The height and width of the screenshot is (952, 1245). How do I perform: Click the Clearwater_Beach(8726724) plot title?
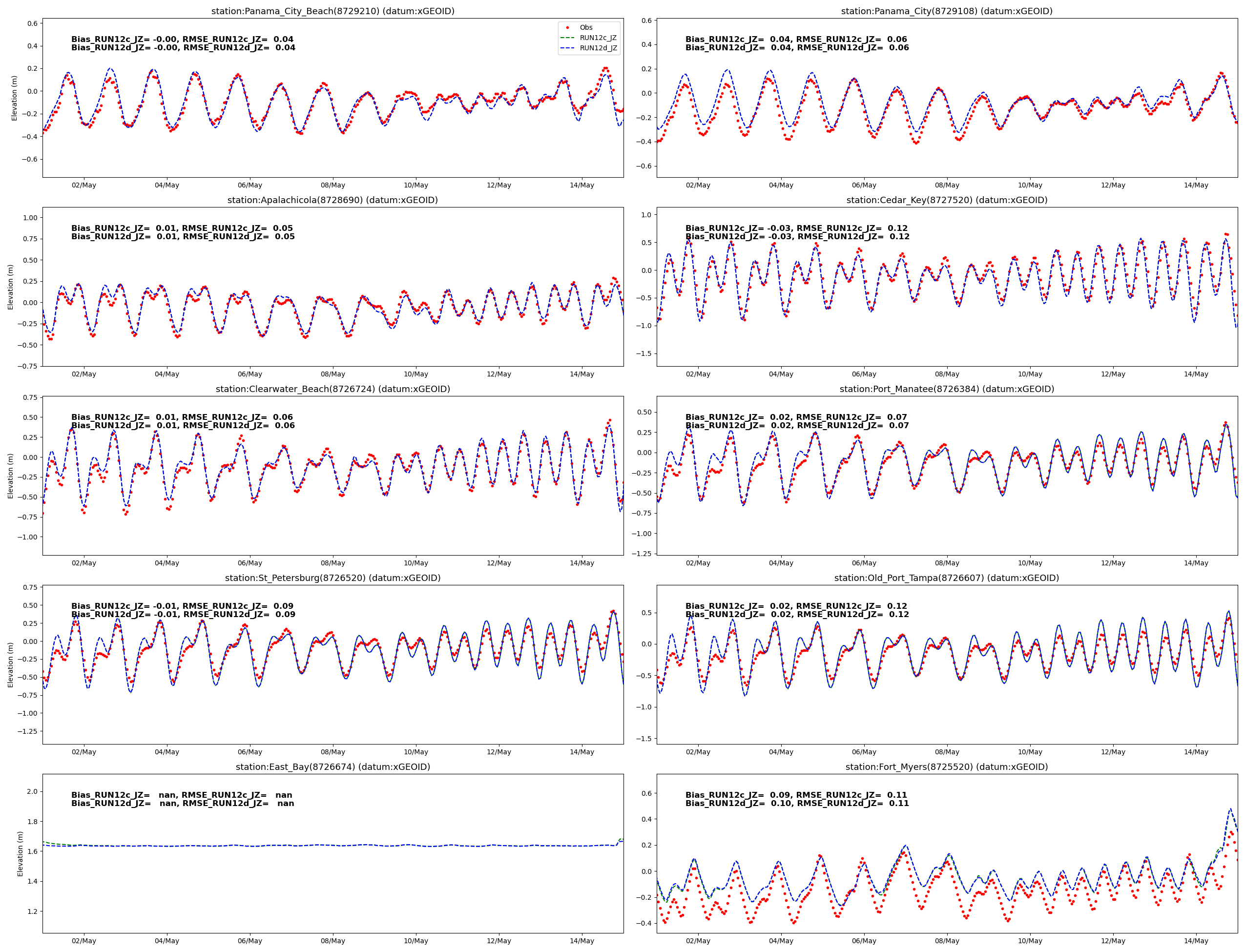point(332,389)
